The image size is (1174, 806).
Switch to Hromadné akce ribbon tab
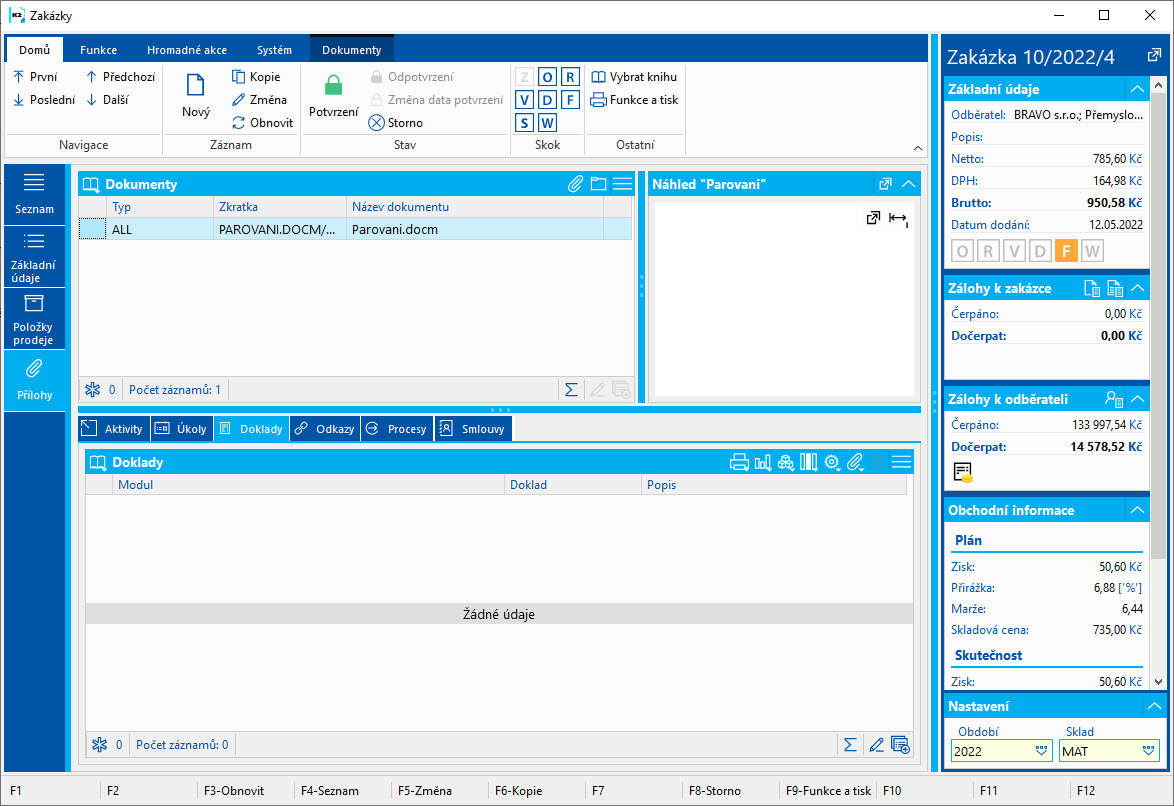pyautogui.click(x=187, y=49)
